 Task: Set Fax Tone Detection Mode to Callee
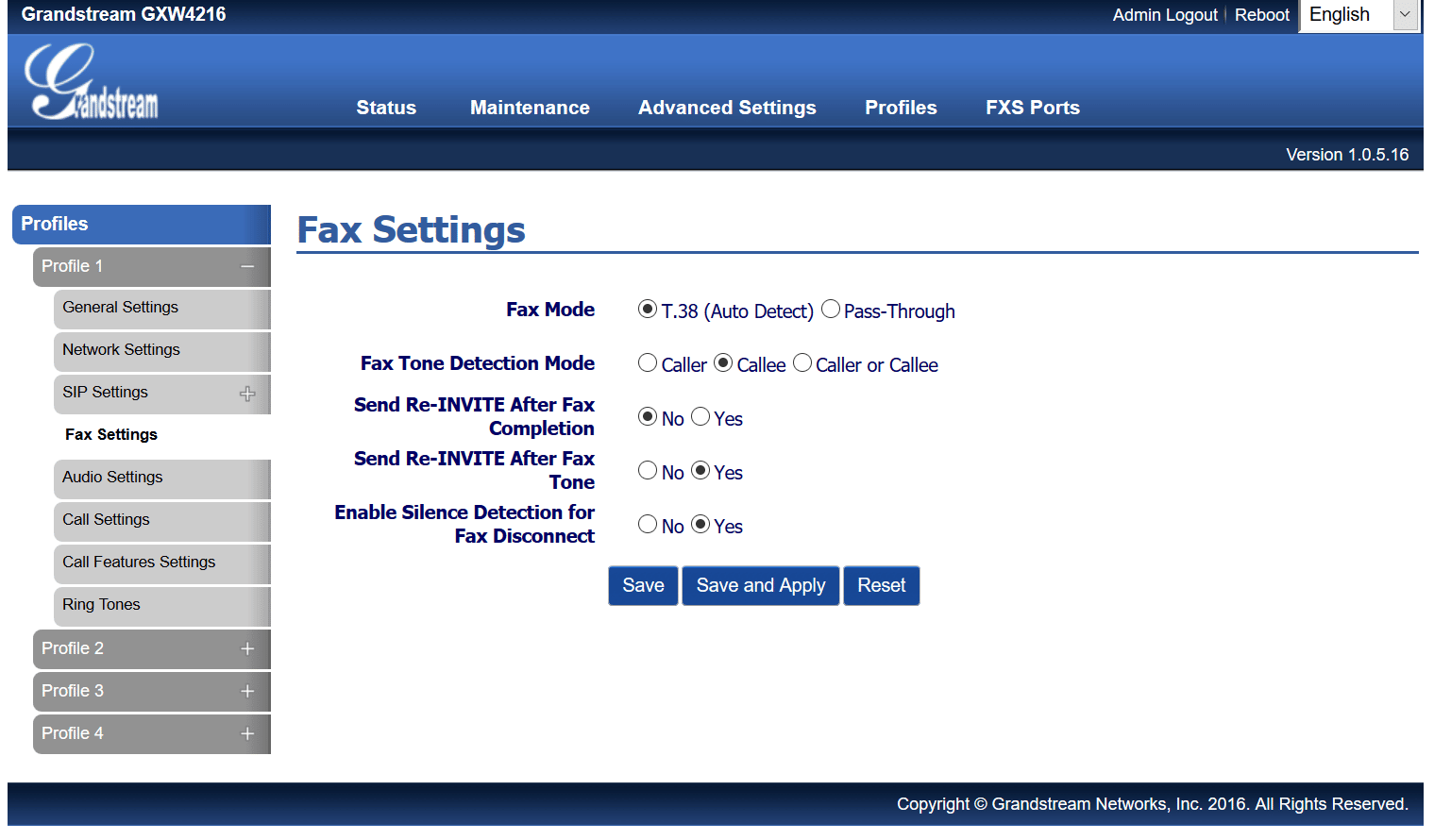tap(723, 363)
